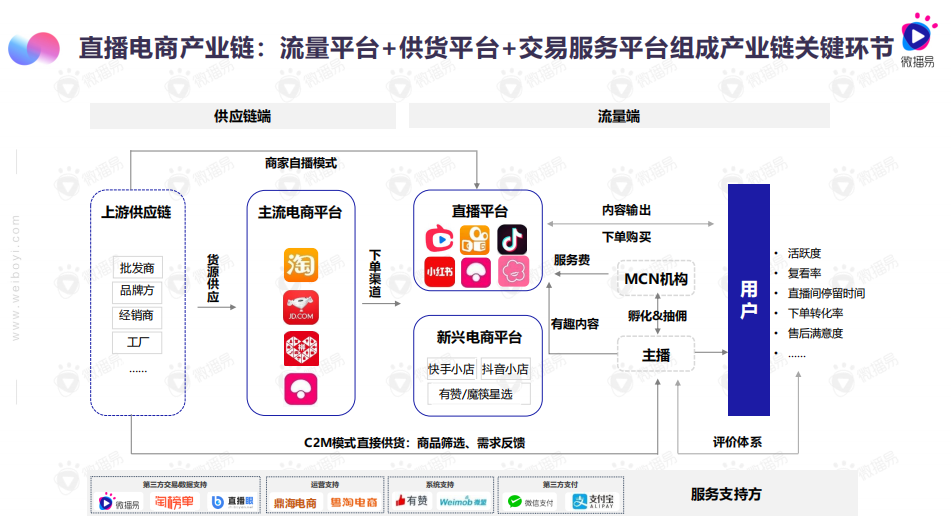Click the 运营支持 caption

pyautogui.click(x=325, y=484)
